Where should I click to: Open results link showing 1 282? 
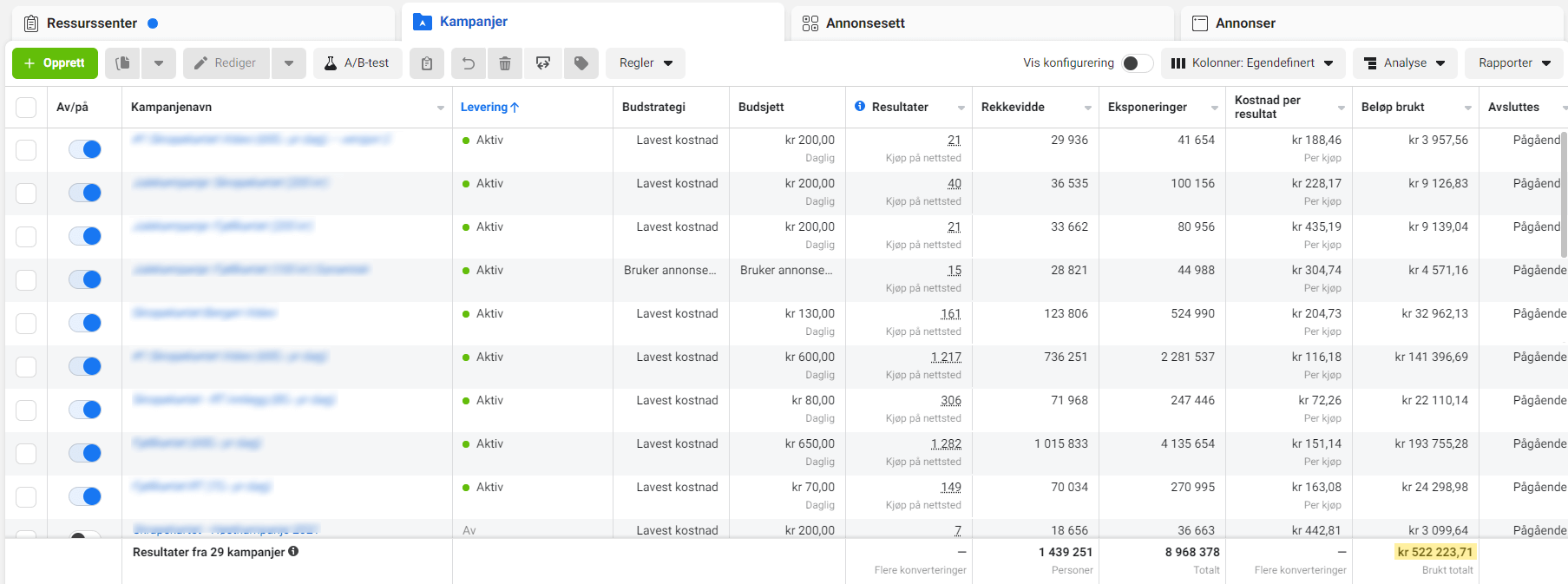coord(946,444)
